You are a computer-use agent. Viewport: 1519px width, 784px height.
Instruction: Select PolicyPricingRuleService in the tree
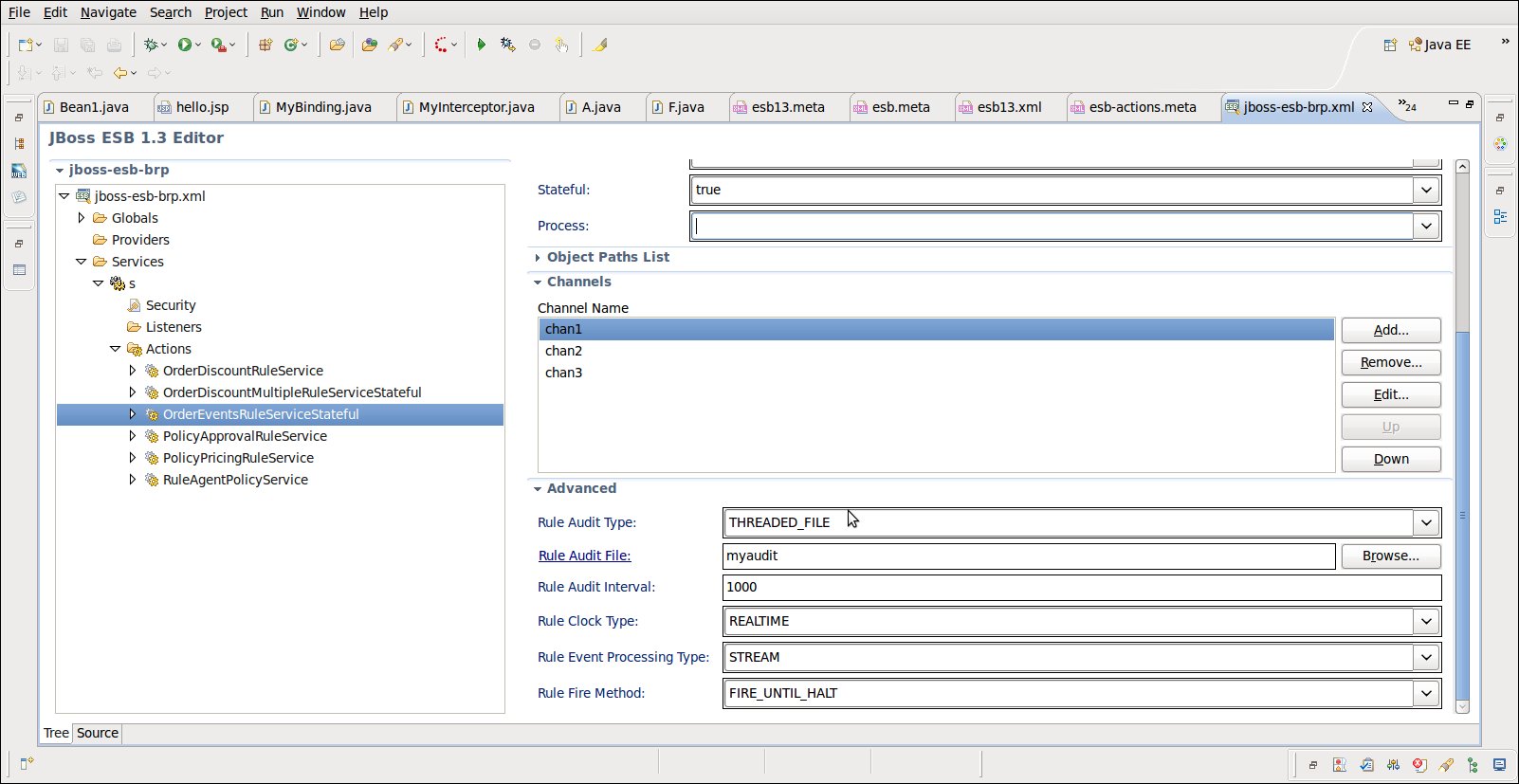click(238, 458)
